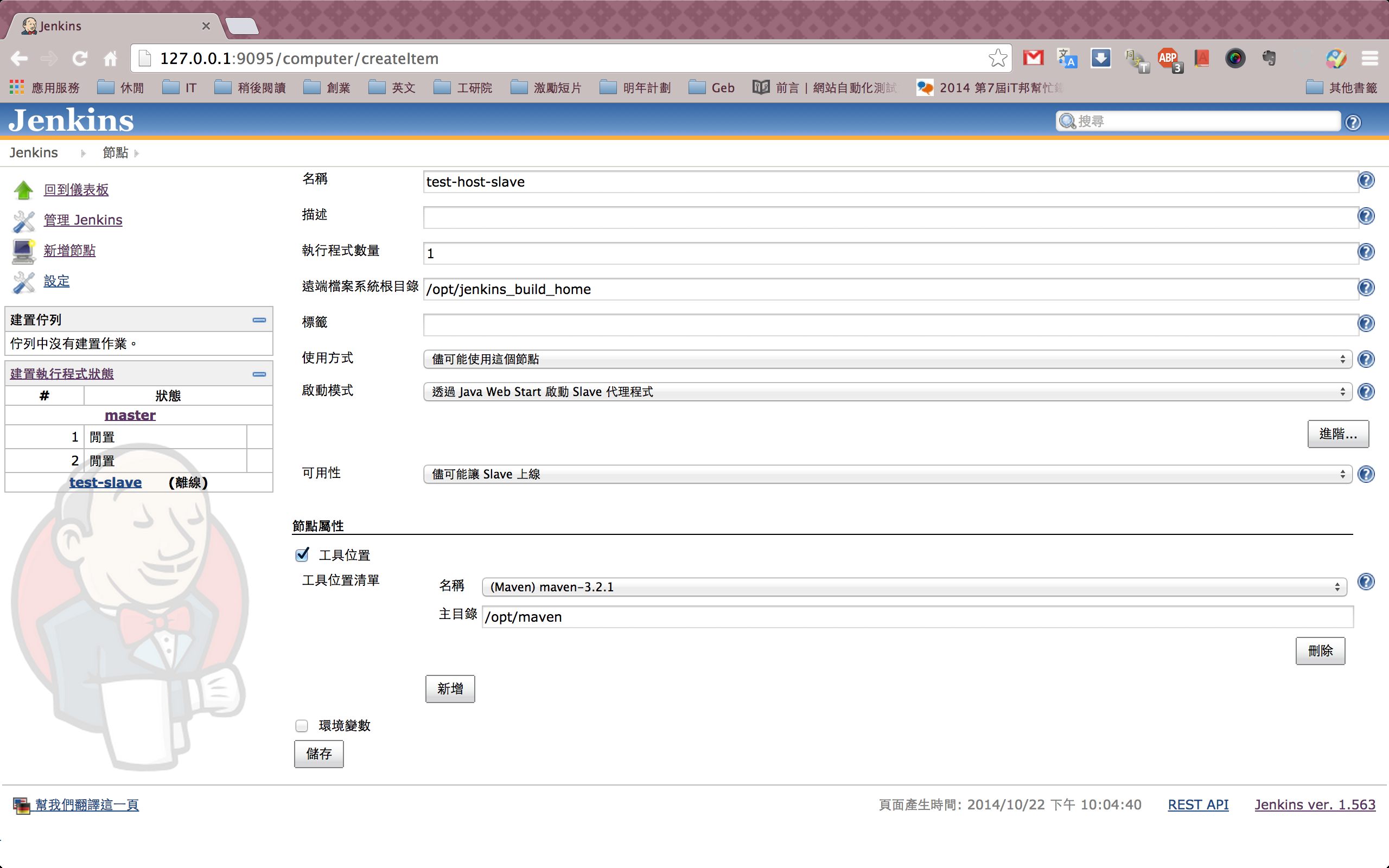This screenshot has width=1389, height=868.
Task: Click the browser back arrow
Action: point(19,58)
